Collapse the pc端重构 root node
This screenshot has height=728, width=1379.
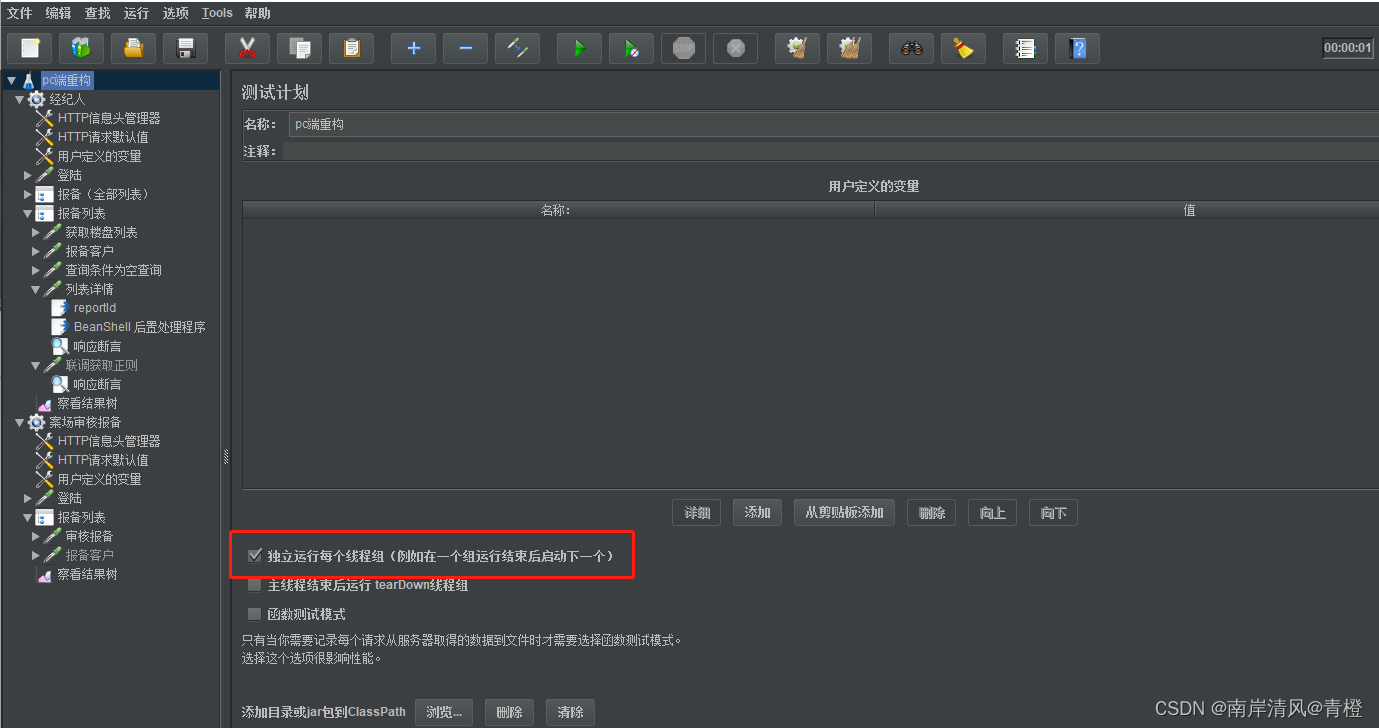pos(11,80)
